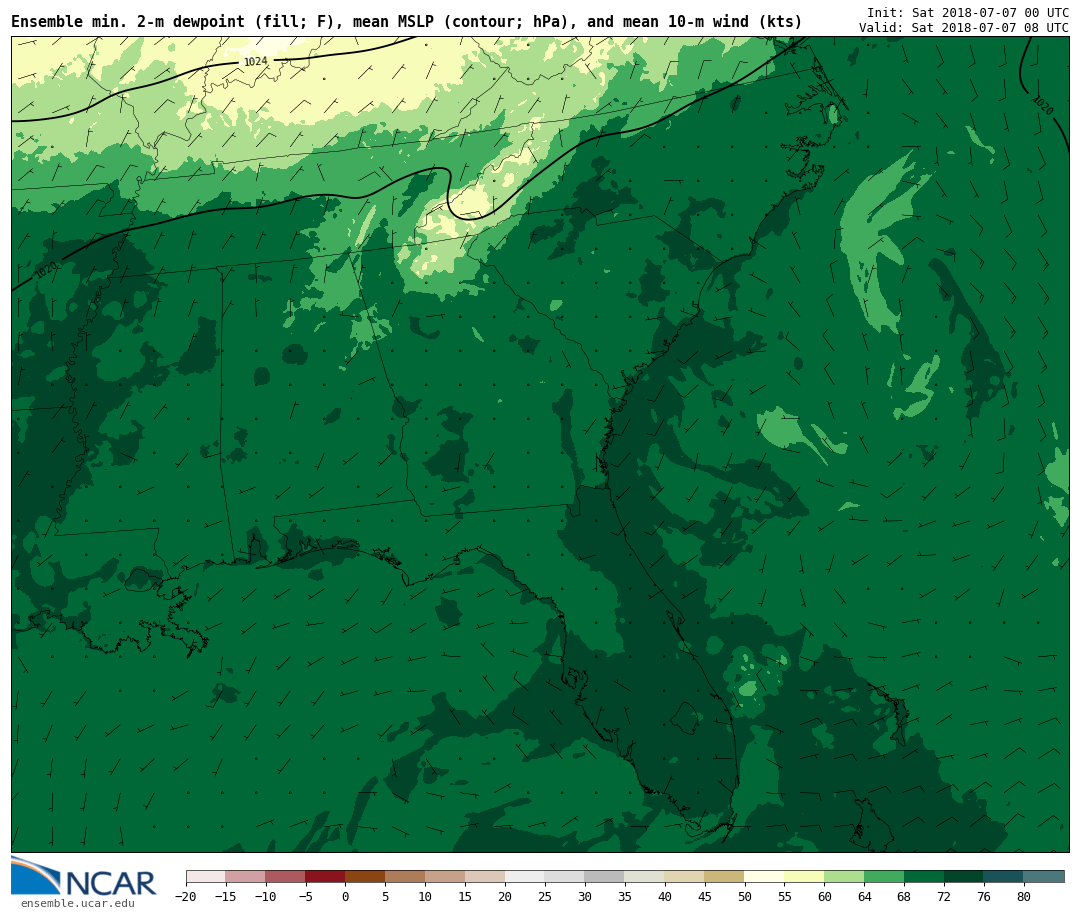Open the ensemble.ucar.edu link
This screenshot has width=1080, height=915.
pos(77,904)
